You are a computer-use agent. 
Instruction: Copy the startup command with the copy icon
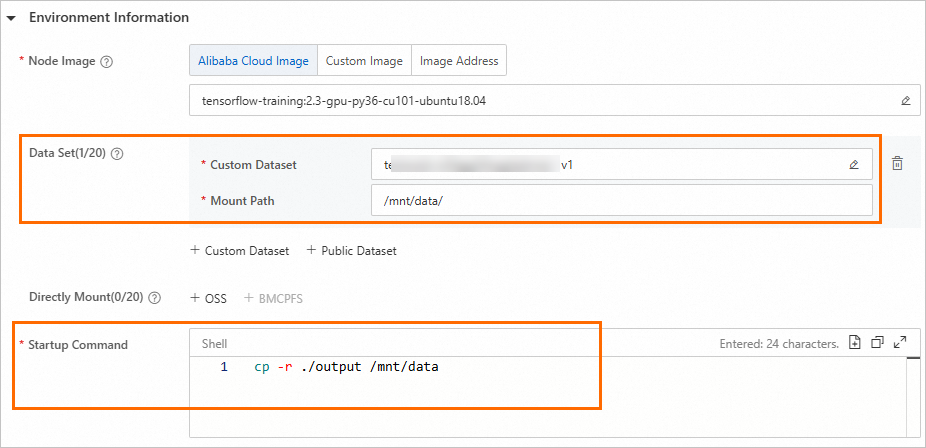[877, 342]
